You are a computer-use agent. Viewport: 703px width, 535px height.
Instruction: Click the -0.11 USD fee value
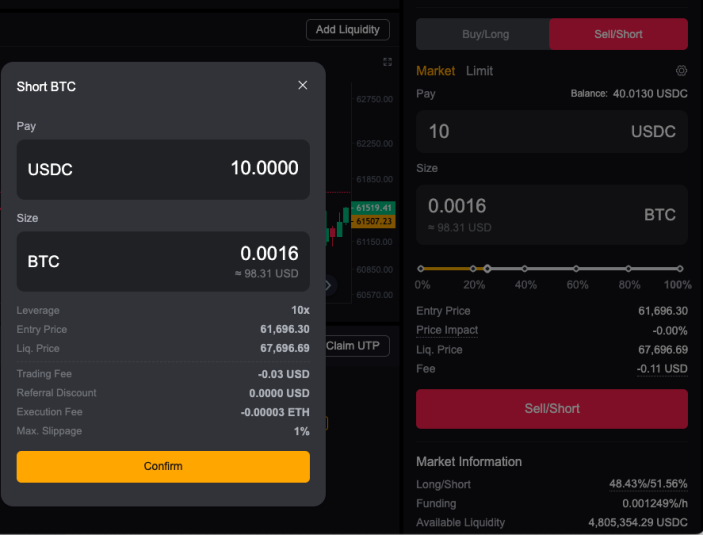[x=662, y=369]
